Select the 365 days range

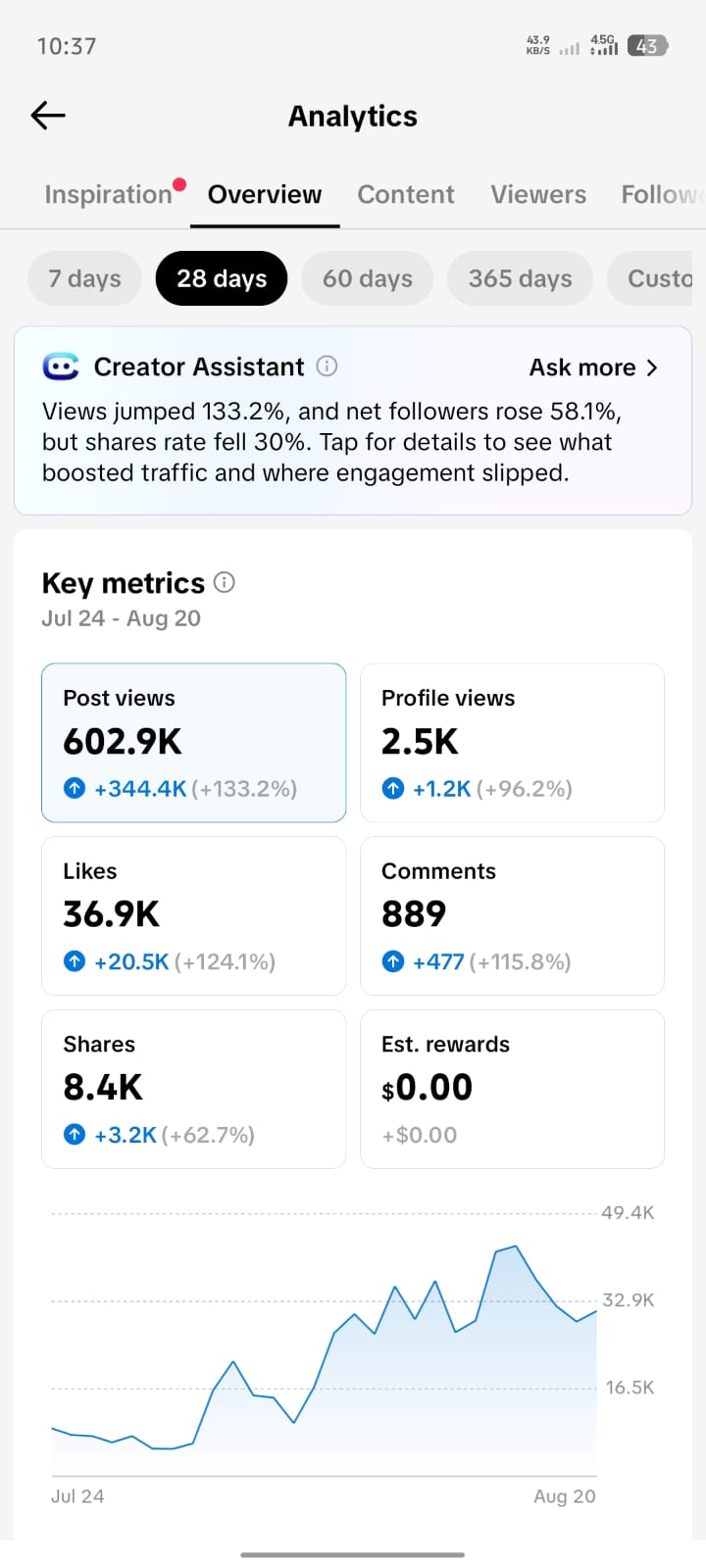520,278
